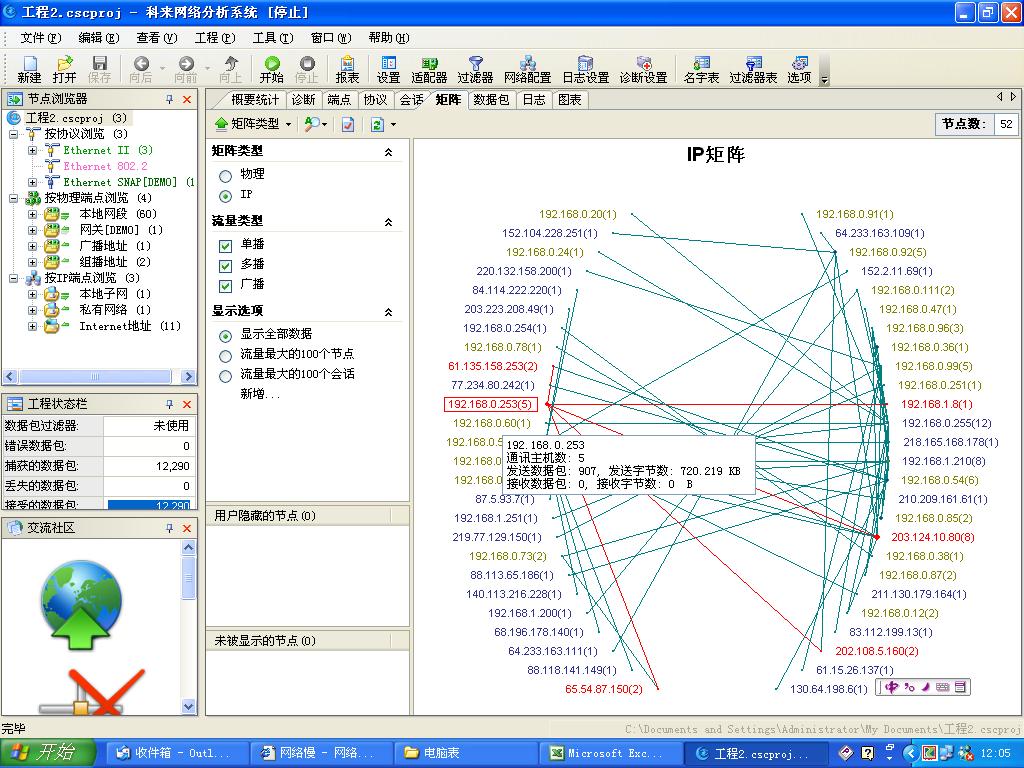Viewport: 1024px width, 768px height.
Task: Select the 物理 matrix type radio button
Action: (x=225, y=175)
